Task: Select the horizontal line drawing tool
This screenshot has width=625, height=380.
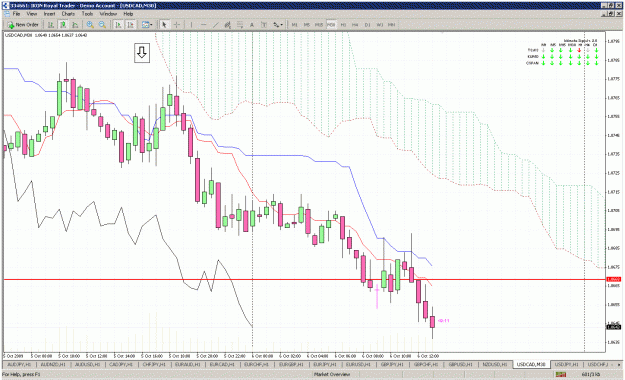Action: 204,25
